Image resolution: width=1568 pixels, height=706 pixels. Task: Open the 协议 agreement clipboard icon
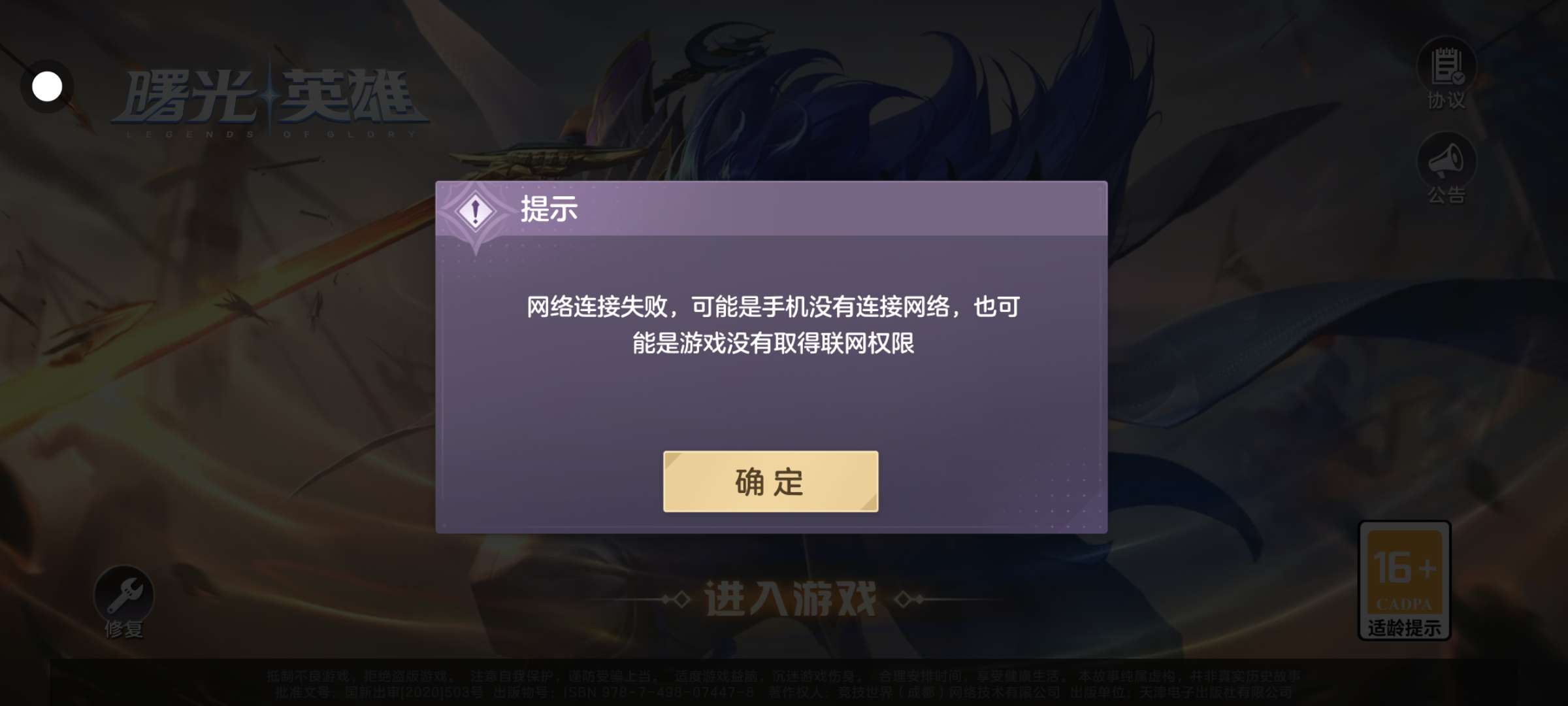(x=1446, y=66)
